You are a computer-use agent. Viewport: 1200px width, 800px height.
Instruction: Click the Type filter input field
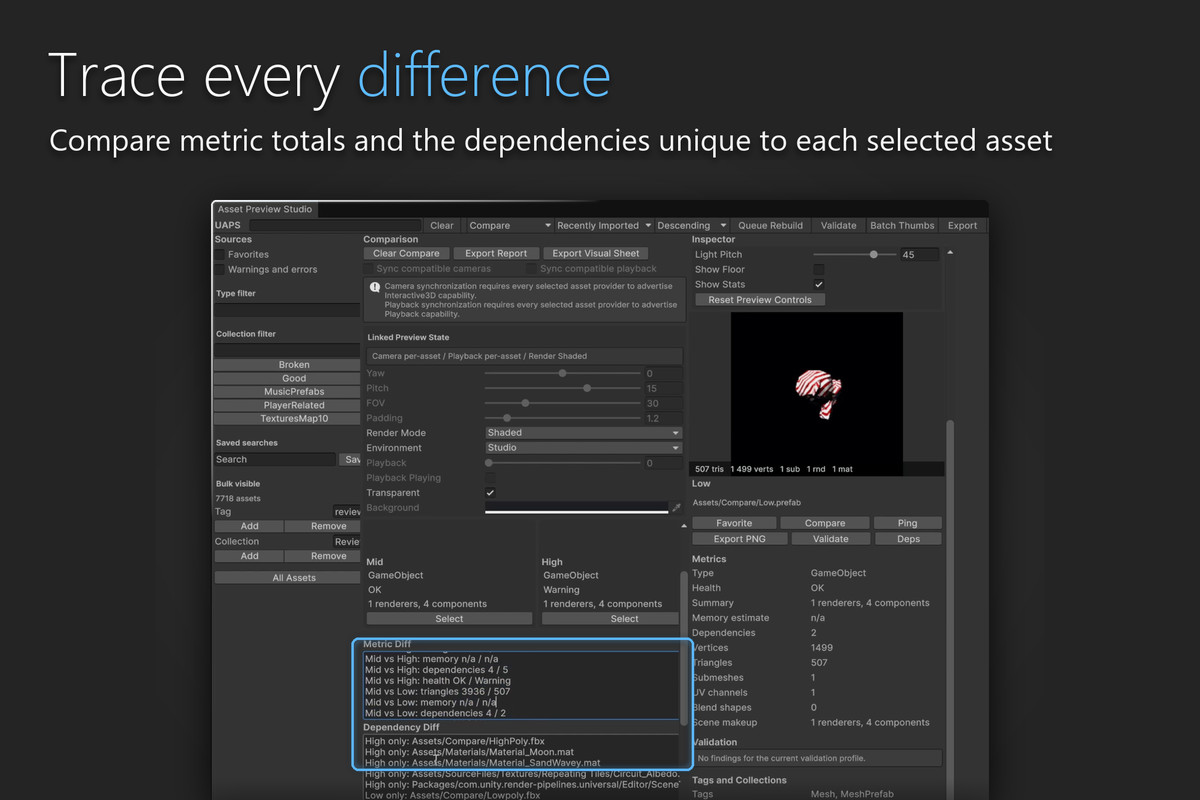288,310
